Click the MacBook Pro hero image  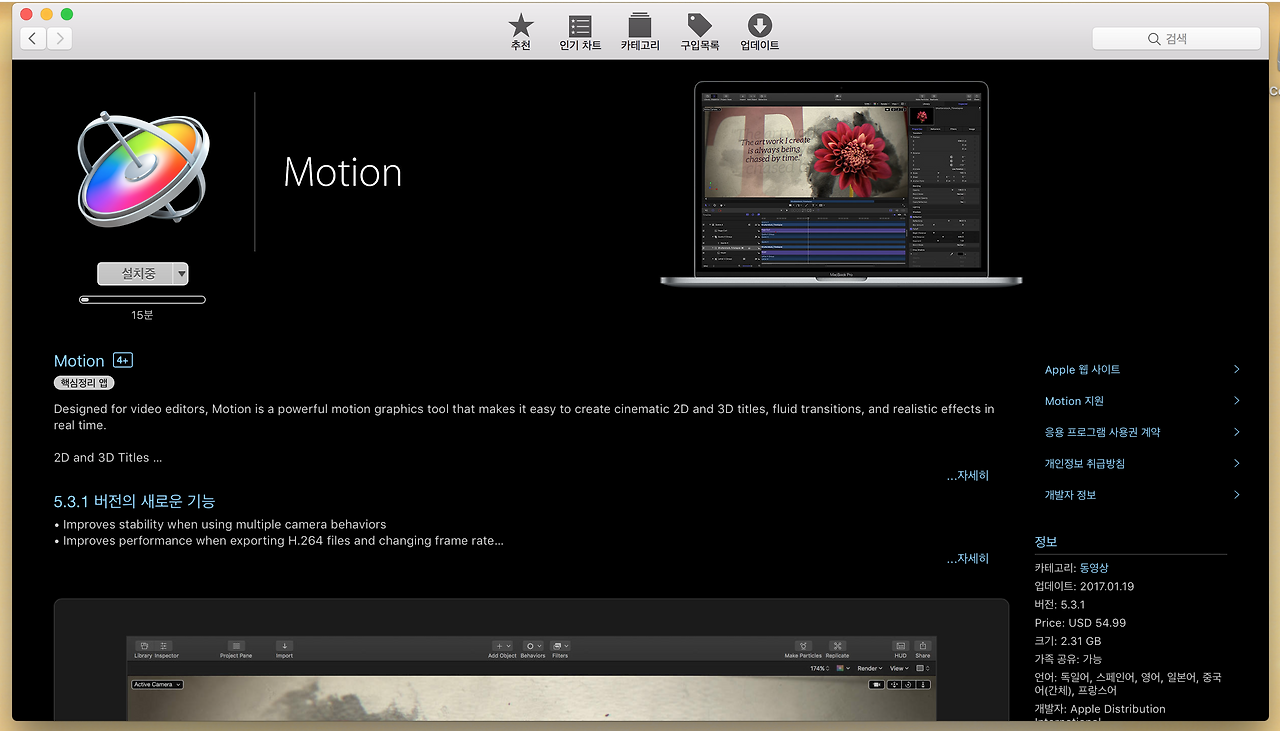pyautogui.click(x=841, y=184)
